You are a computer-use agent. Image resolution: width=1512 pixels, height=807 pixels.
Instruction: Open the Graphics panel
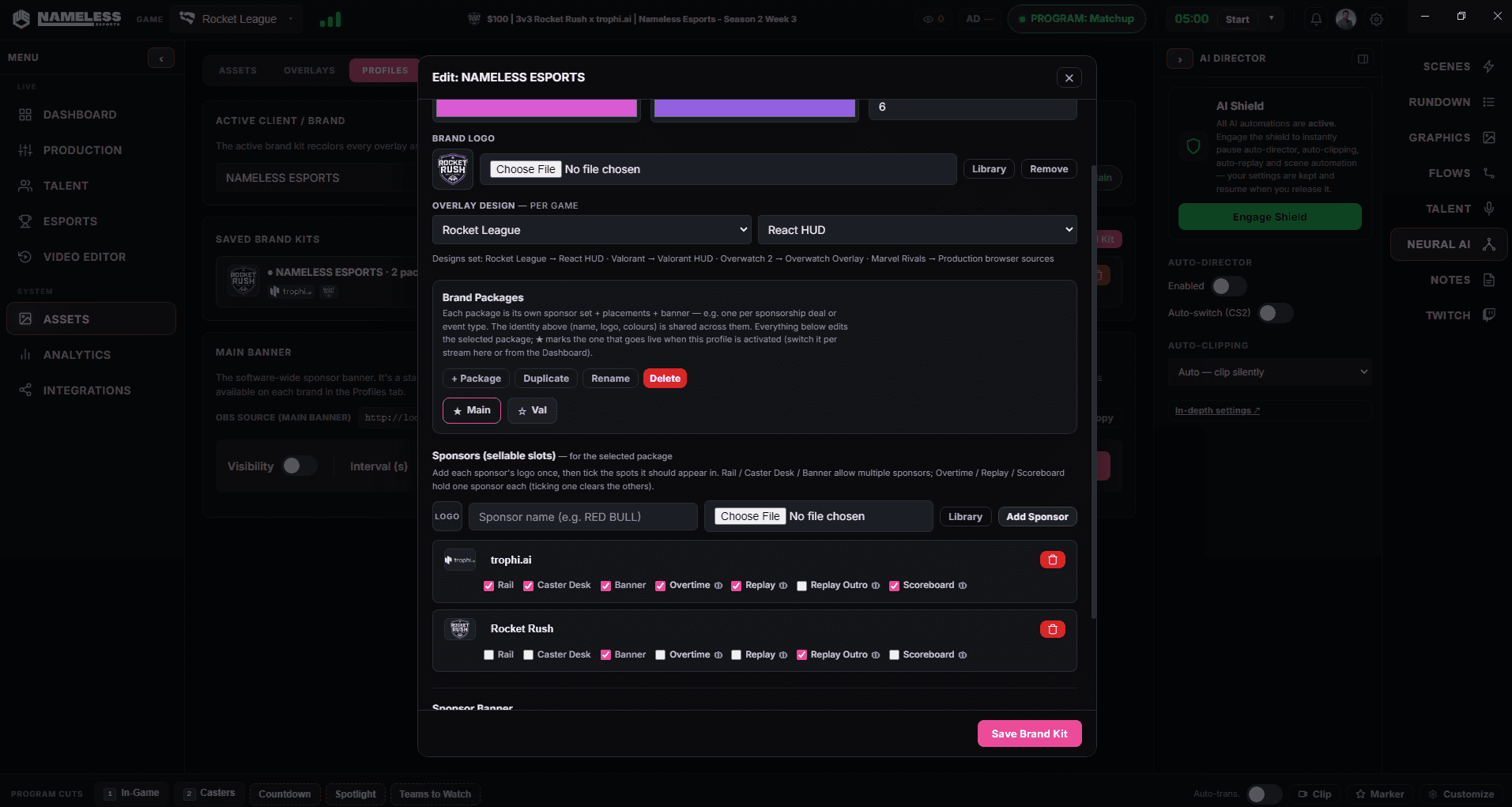[1452, 138]
